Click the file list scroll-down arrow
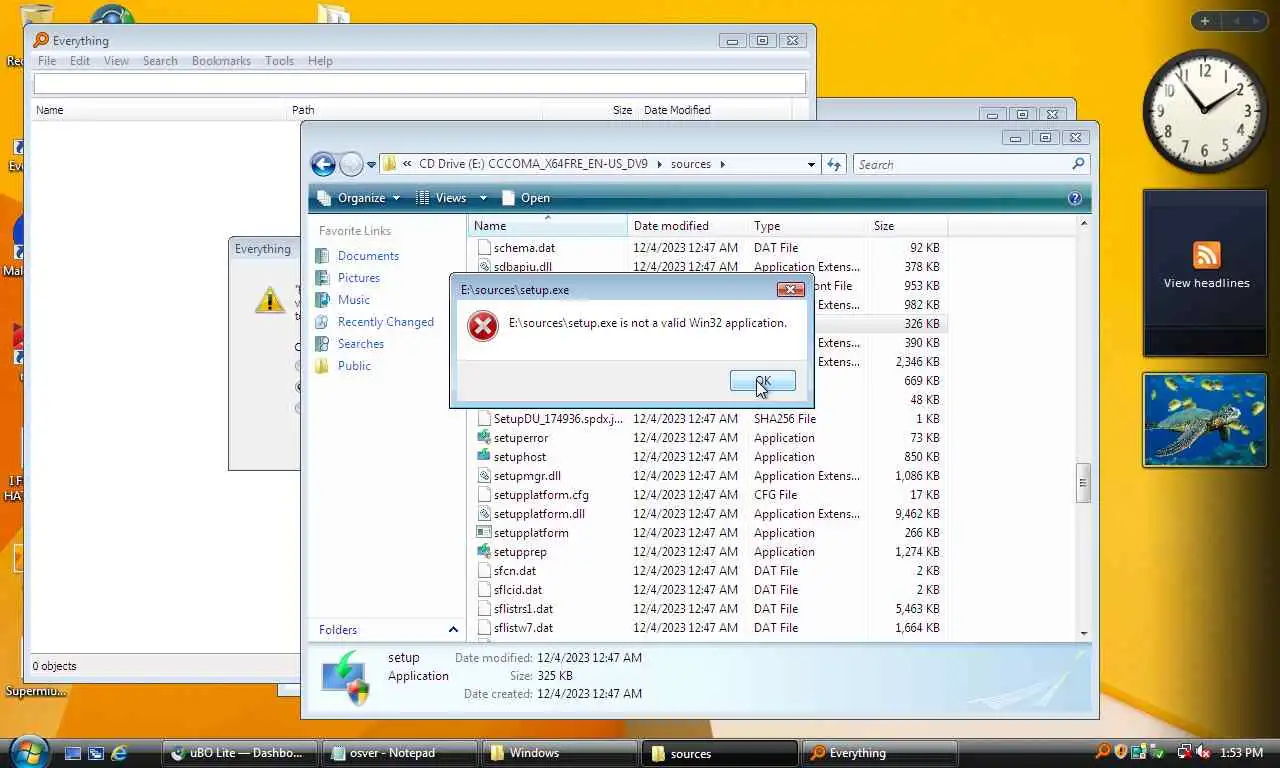This screenshot has height=768, width=1280. (x=1083, y=633)
